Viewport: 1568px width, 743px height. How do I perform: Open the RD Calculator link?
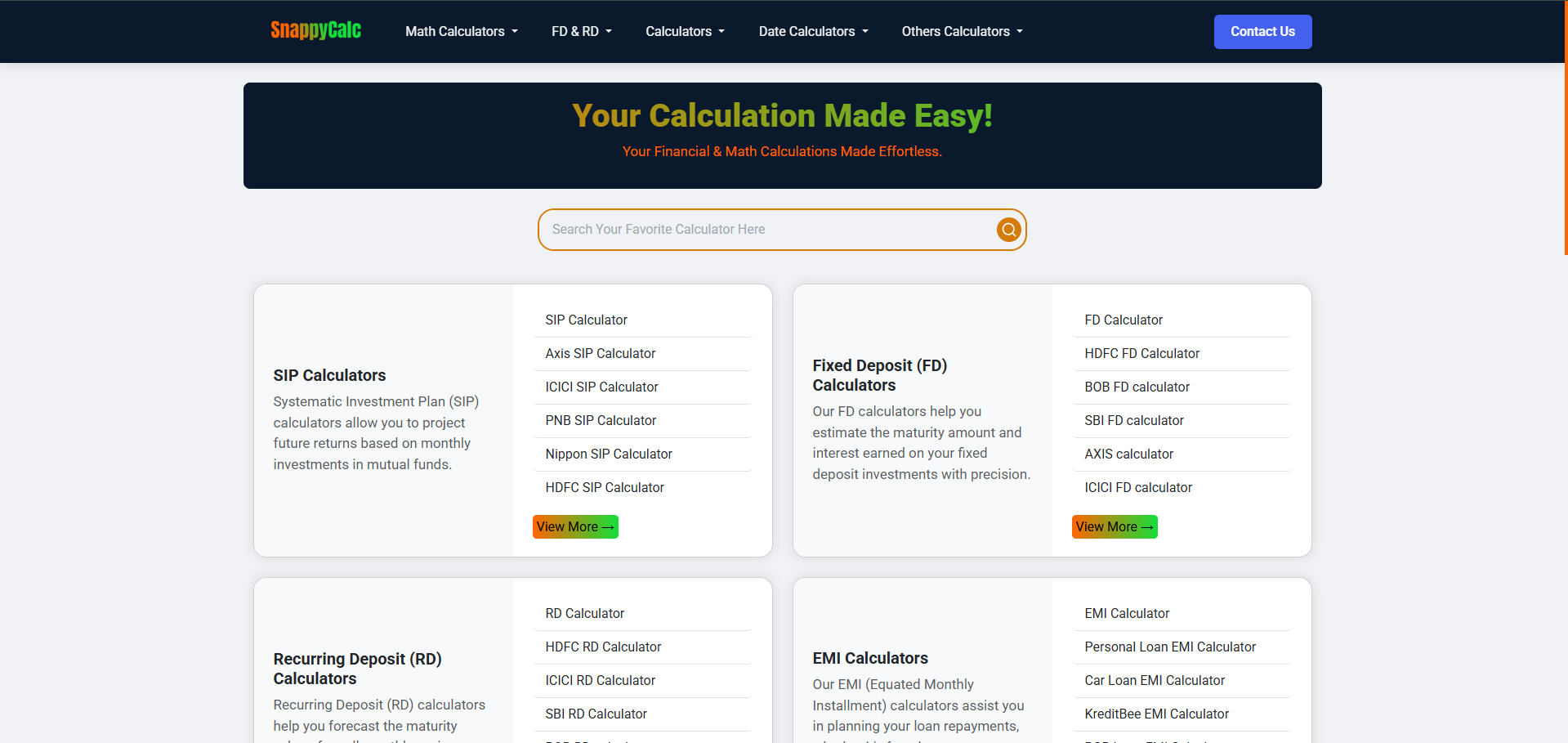pyautogui.click(x=642, y=613)
